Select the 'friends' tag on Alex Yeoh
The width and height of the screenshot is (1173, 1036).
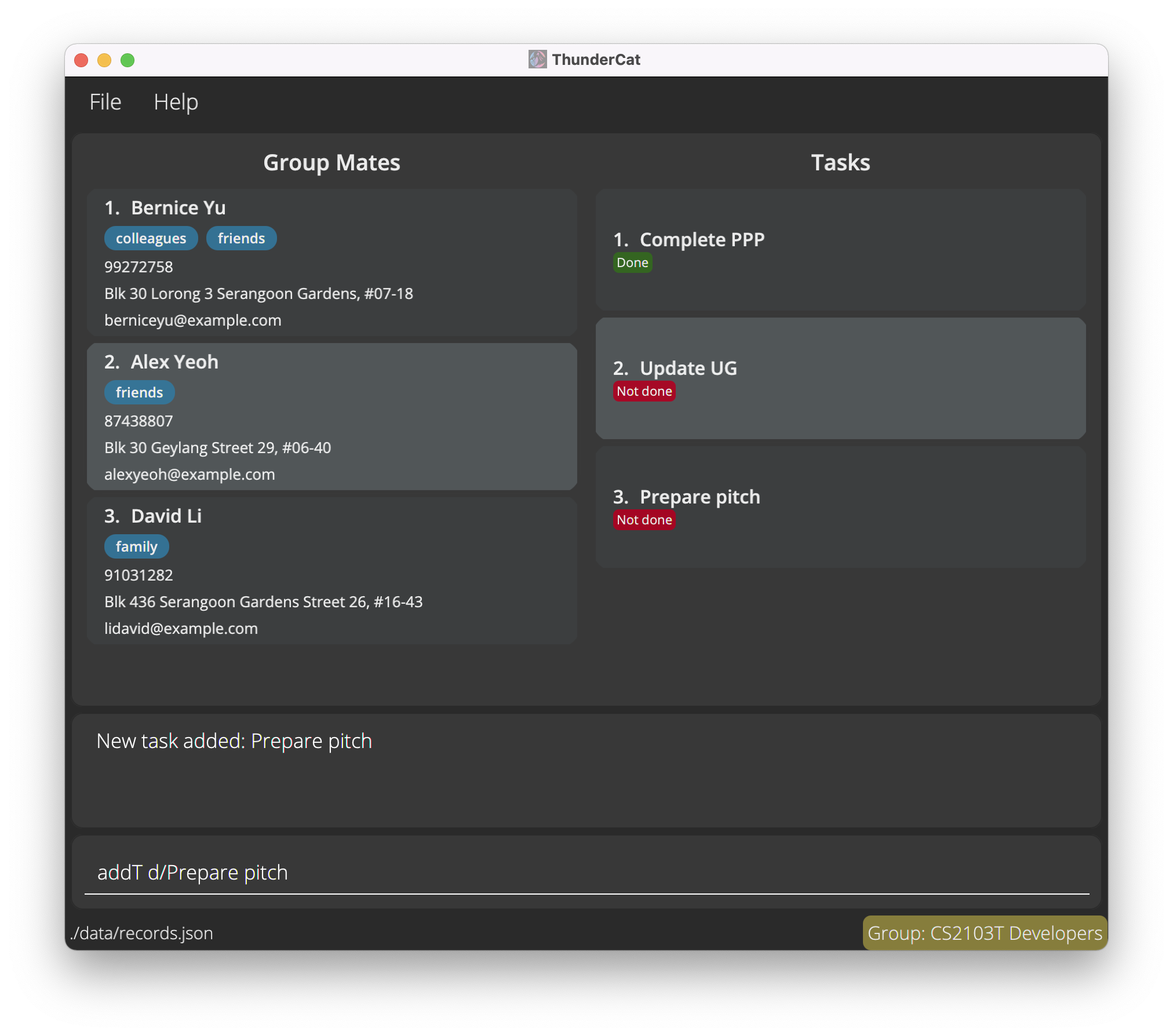point(139,391)
